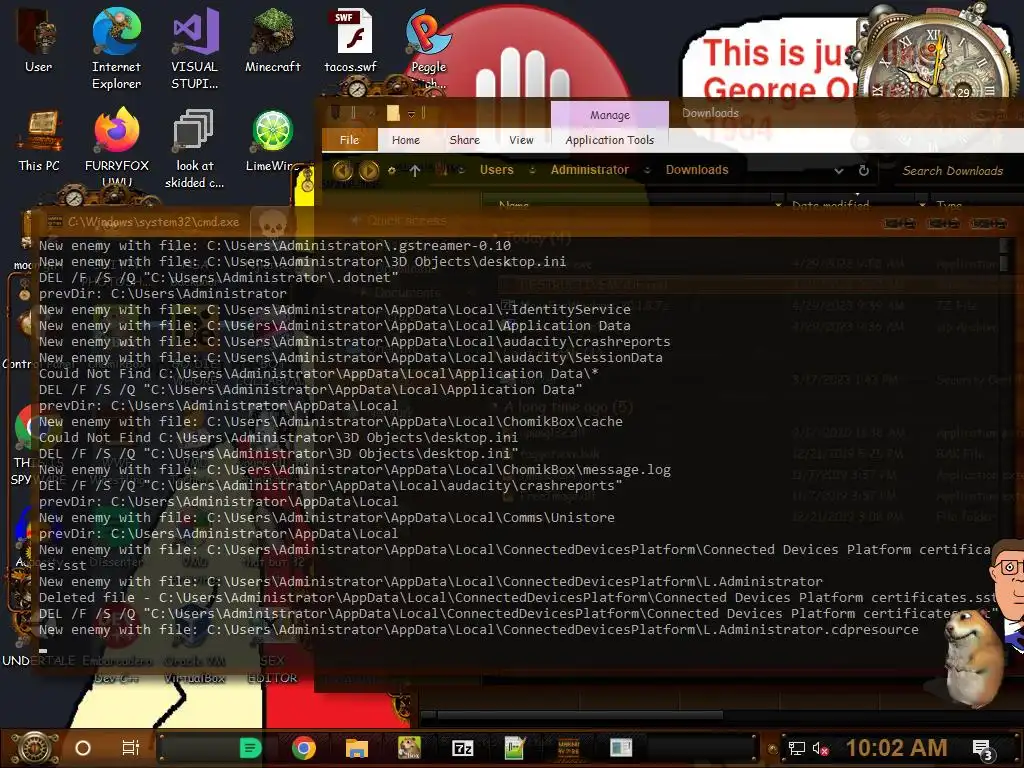The height and width of the screenshot is (768, 1024).
Task: Select the tacos.swf file on desktop
Action: click(351, 40)
